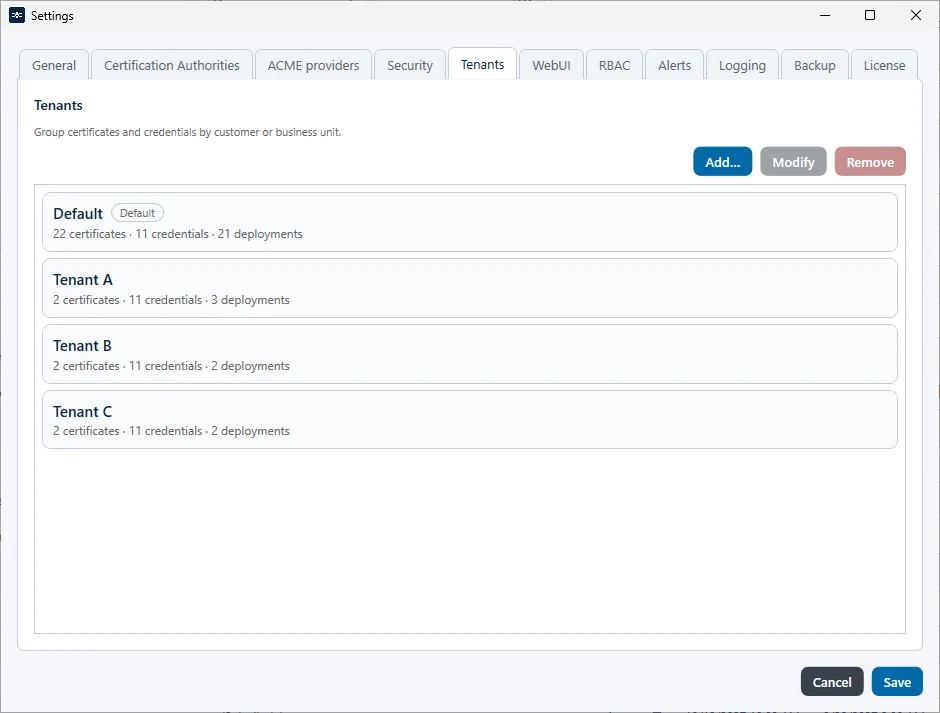
Task: Open the Alerts tab
Action: click(x=674, y=65)
